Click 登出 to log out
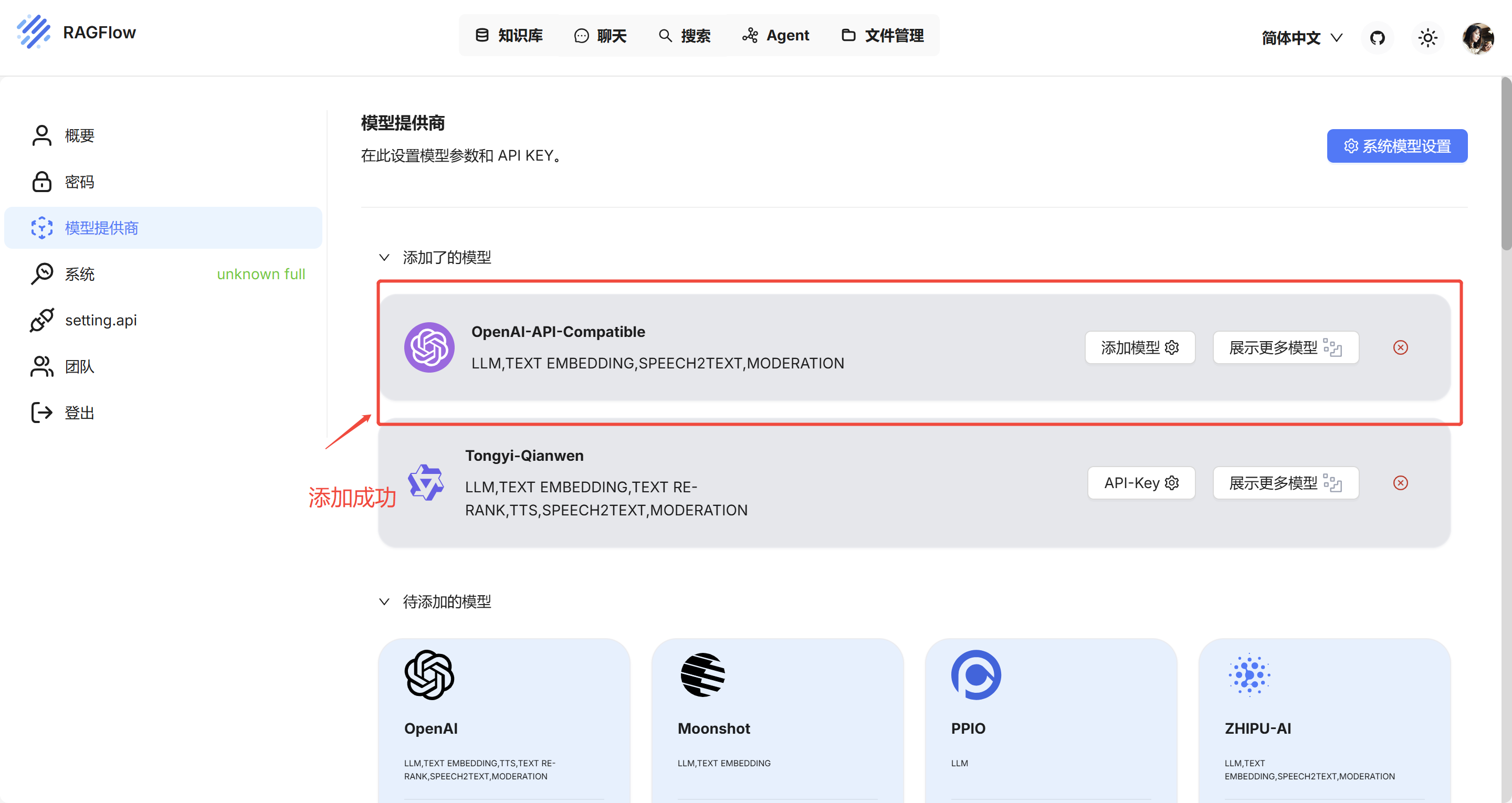The width and height of the screenshot is (1512, 803). (163, 413)
